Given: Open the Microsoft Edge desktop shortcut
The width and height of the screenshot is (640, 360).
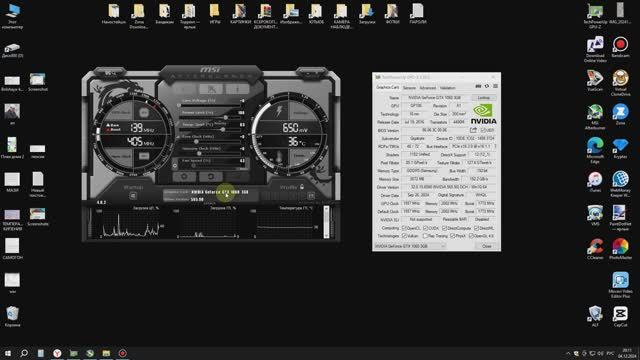Looking at the screenshot, I should (595, 150).
